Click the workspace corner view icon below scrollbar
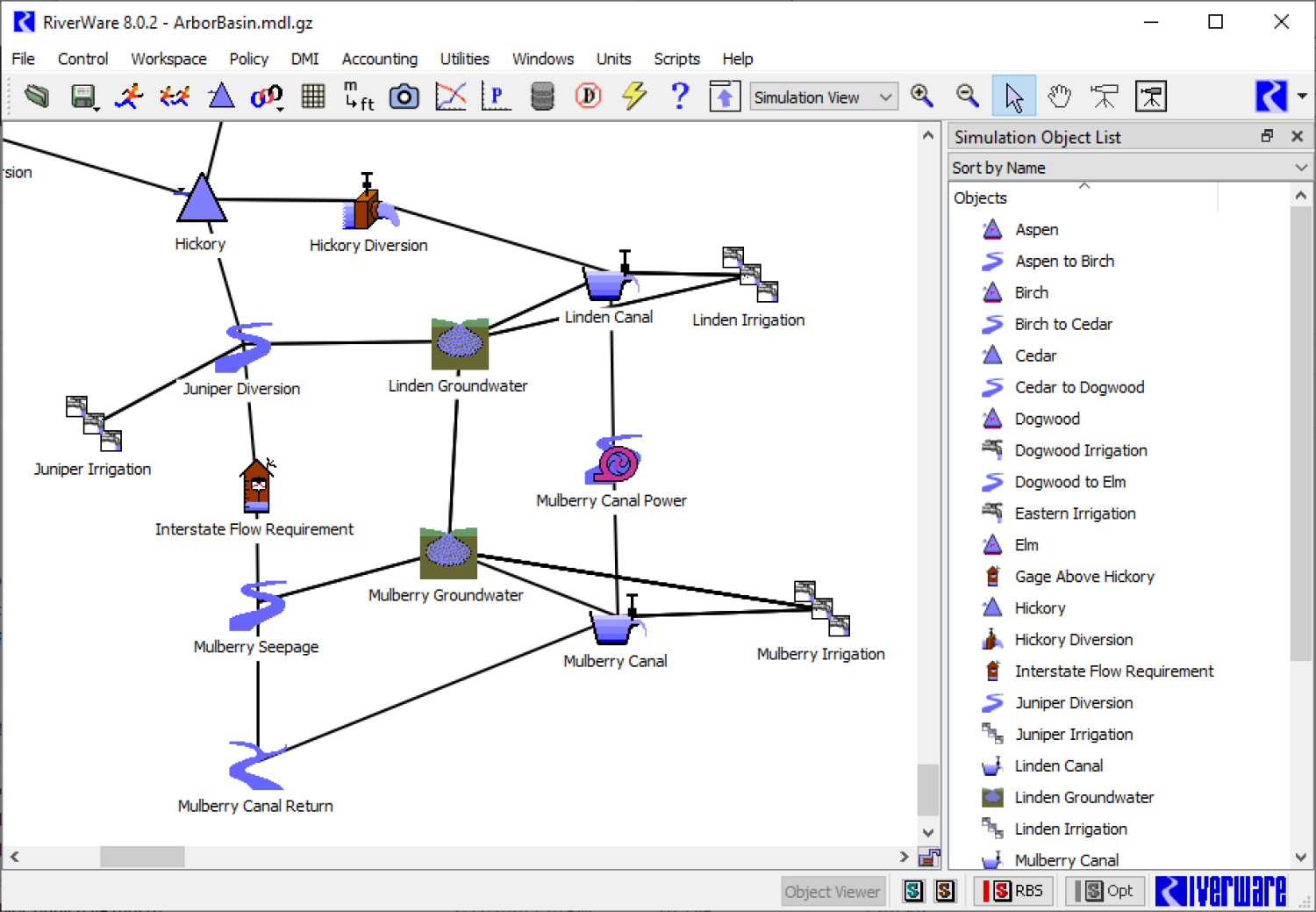This screenshot has height=912, width=1316. [929, 858]
